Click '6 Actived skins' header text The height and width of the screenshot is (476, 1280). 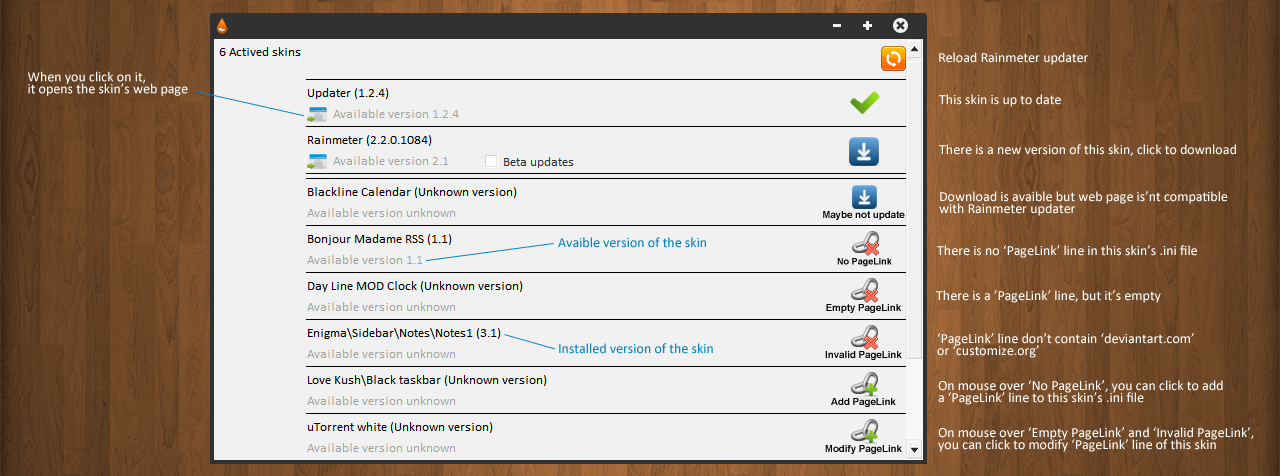[x=260, y=51]
